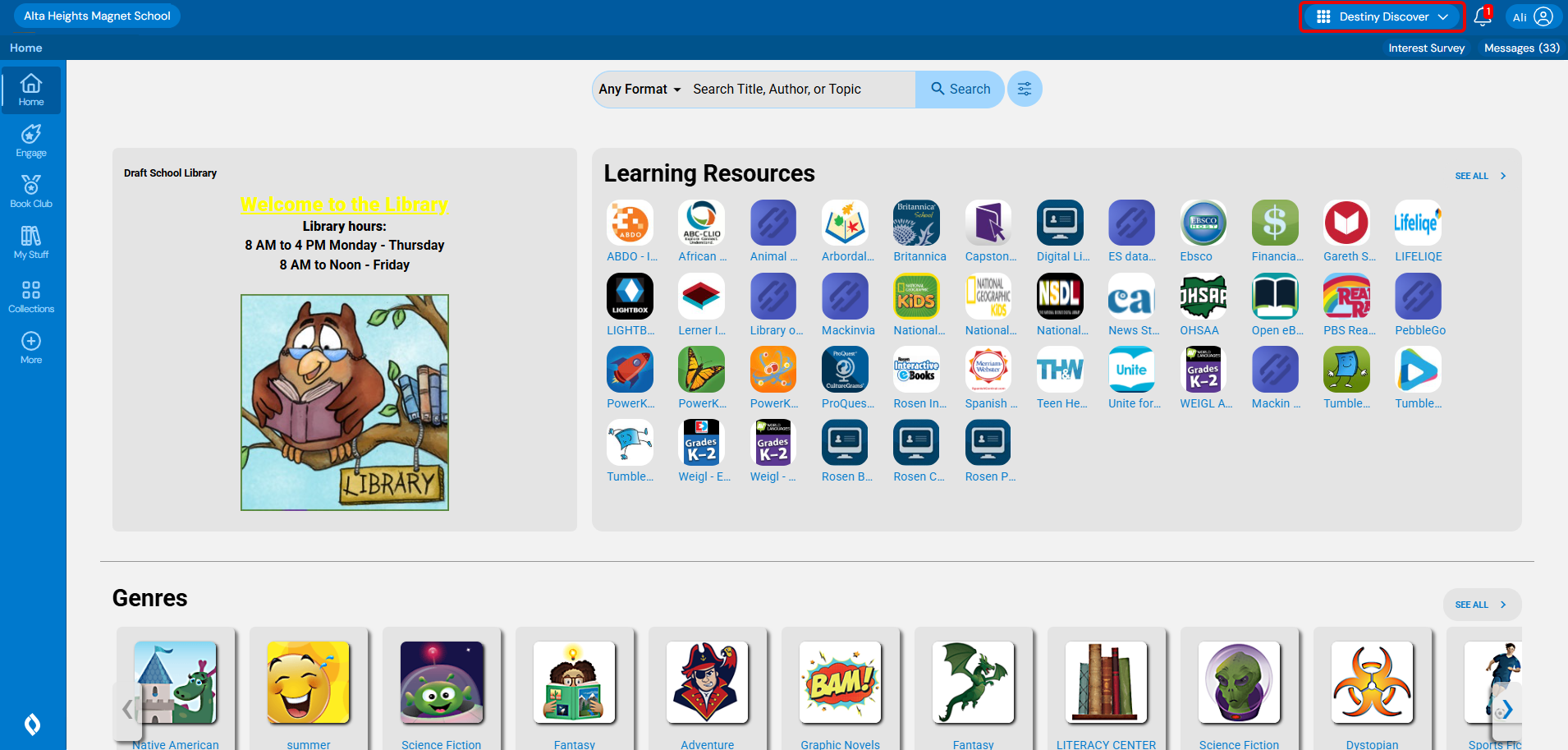This screenshot has height=750, width=1568.
Task: Open the WEIGL AV2 Grades K-2 icon
Action: [x=1204, y=370]
